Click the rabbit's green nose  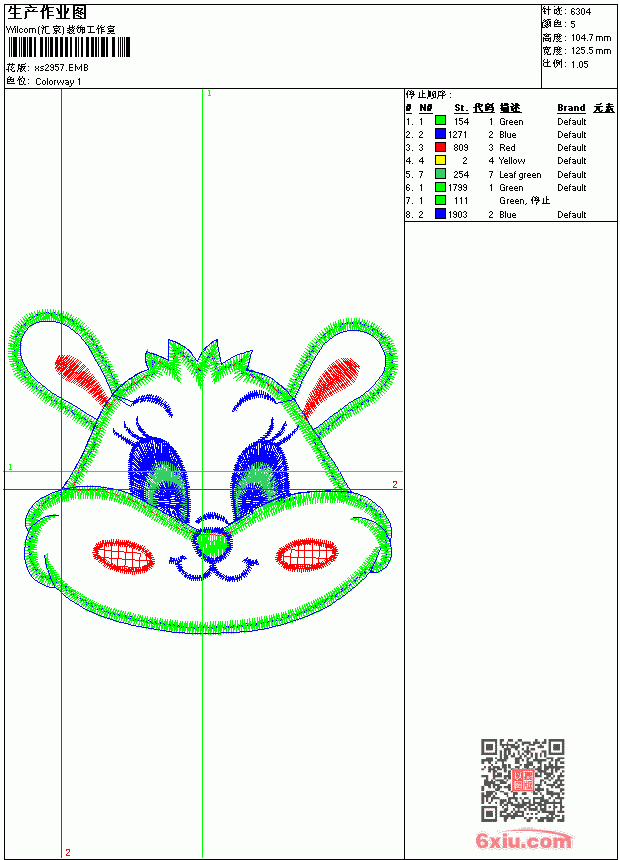[x=212, y=544]
